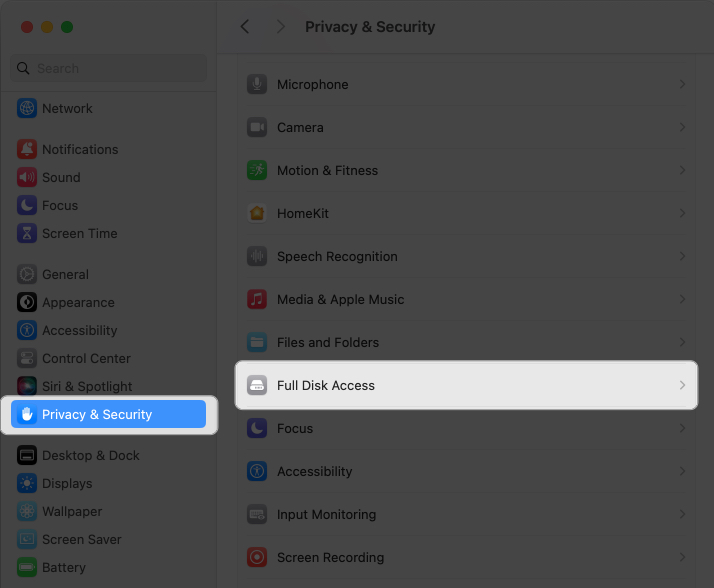Screen dimensions: 714x588
Task: Click the General label in sidebar
Action: [x=65, y=274]
